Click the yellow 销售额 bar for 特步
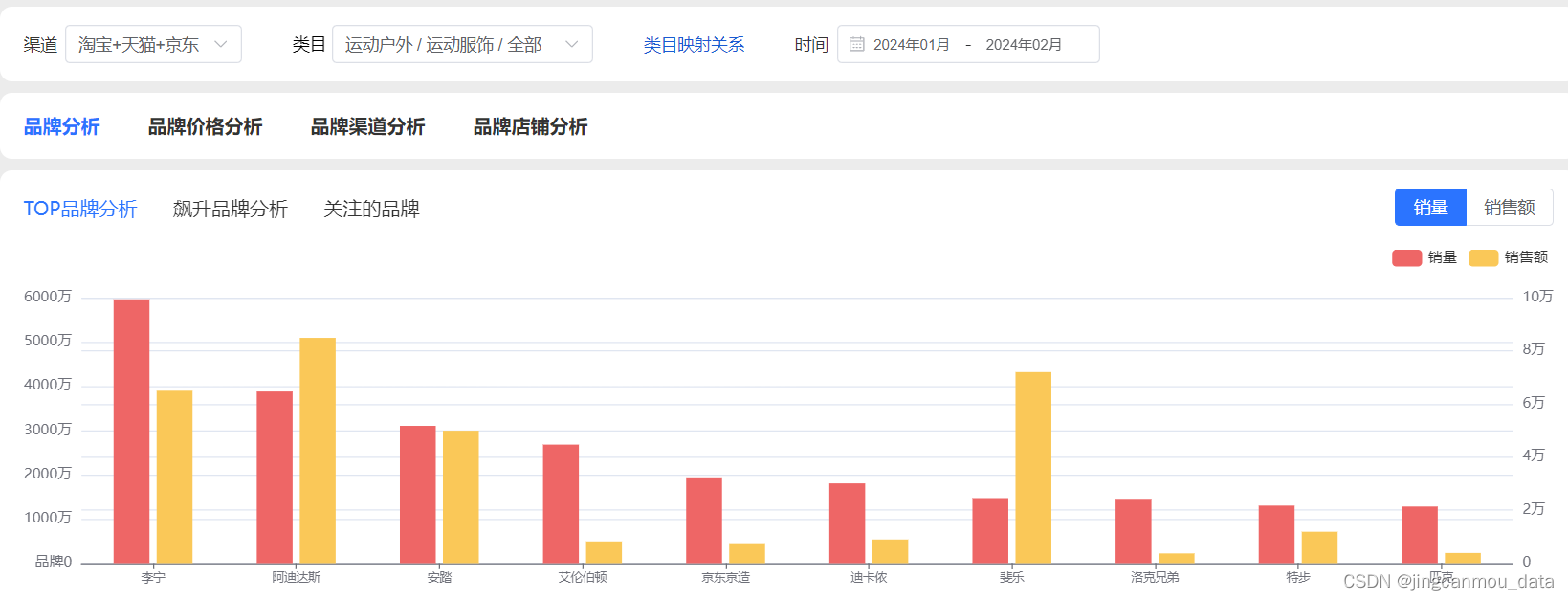The height and width of the screenshot is (600, 1568). click(x=1319, y=547)
